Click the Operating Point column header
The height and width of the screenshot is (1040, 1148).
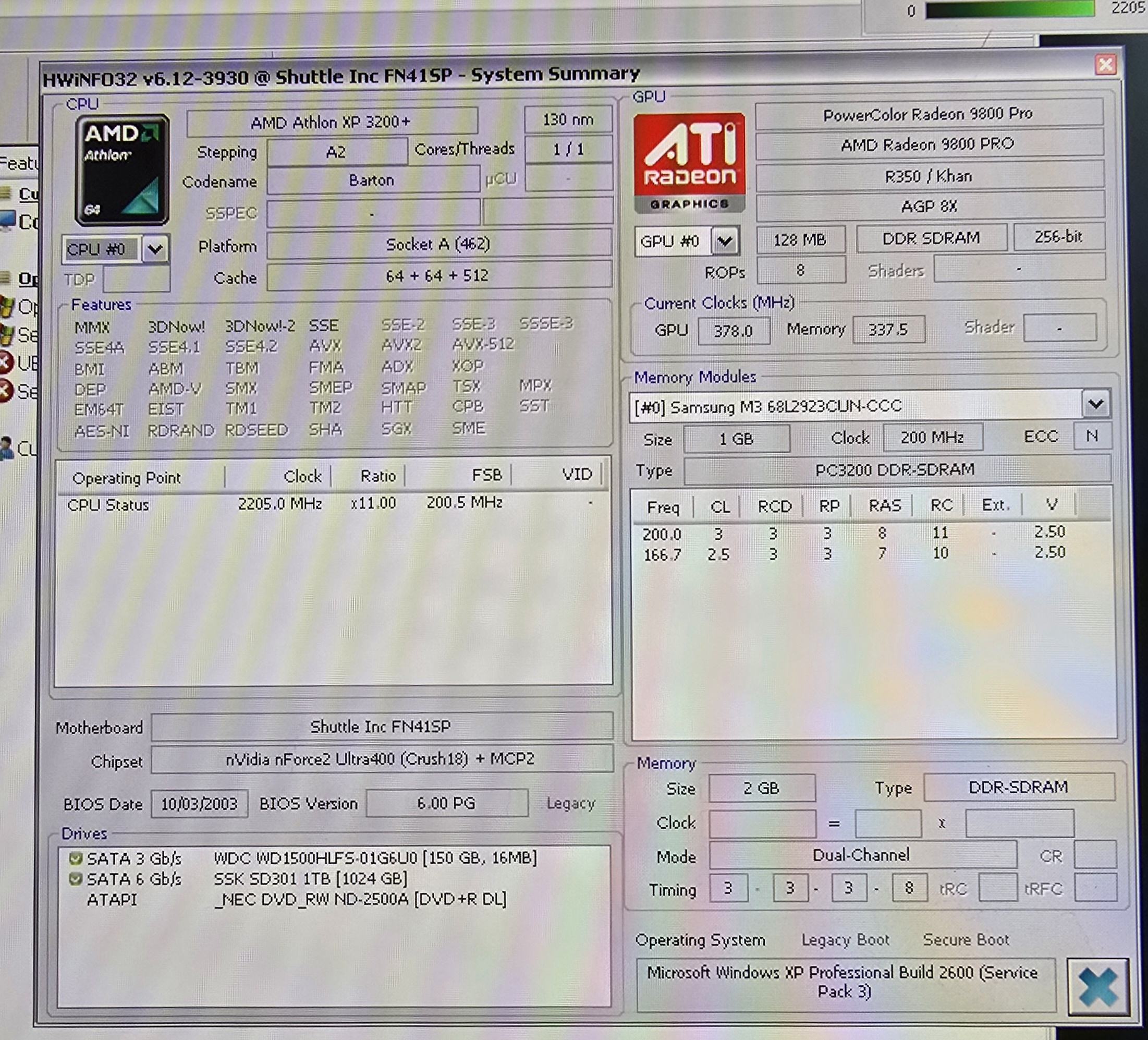pos(126,477)
